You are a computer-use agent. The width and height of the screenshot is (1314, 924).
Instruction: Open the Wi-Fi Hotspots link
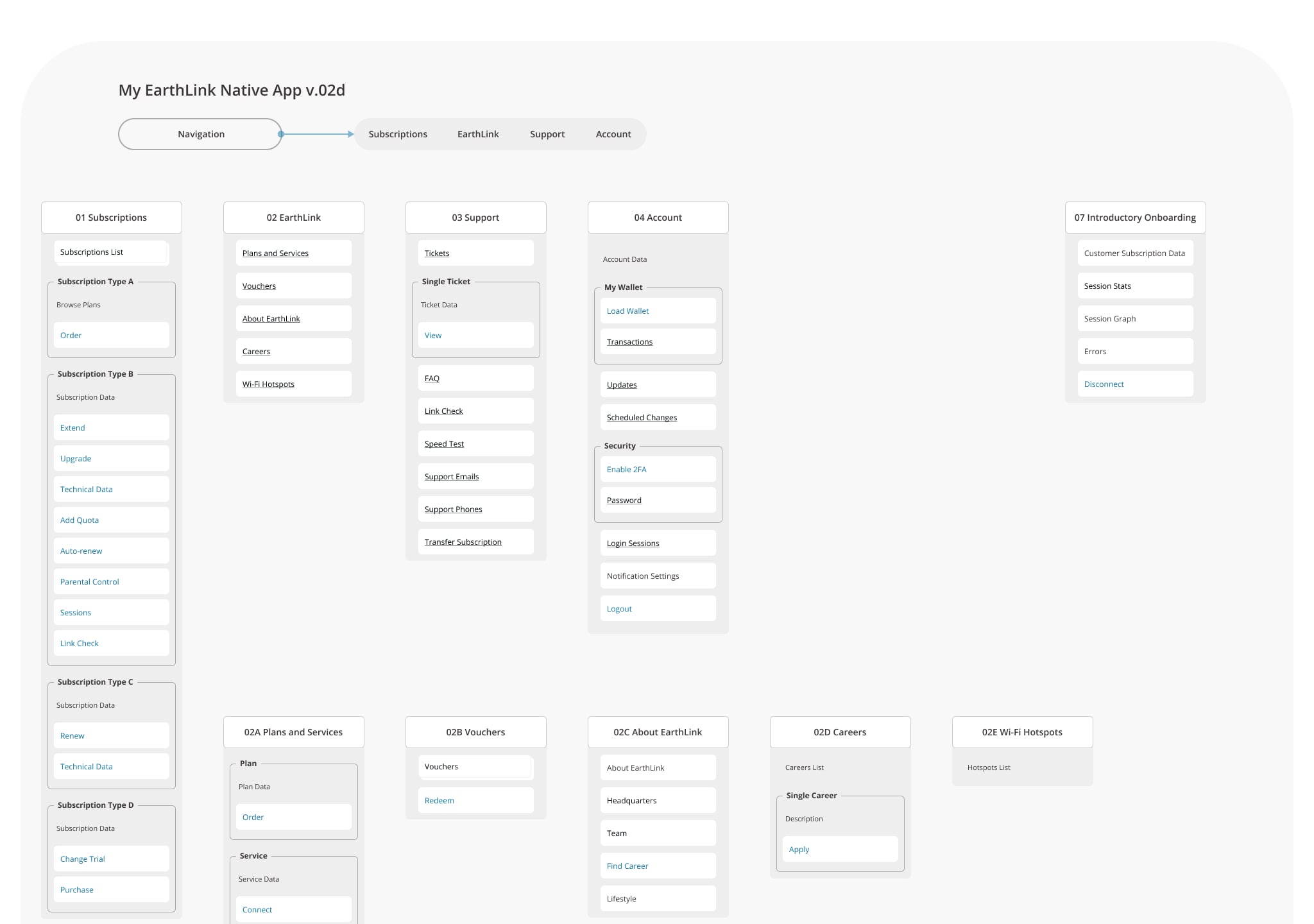point(268,384)
